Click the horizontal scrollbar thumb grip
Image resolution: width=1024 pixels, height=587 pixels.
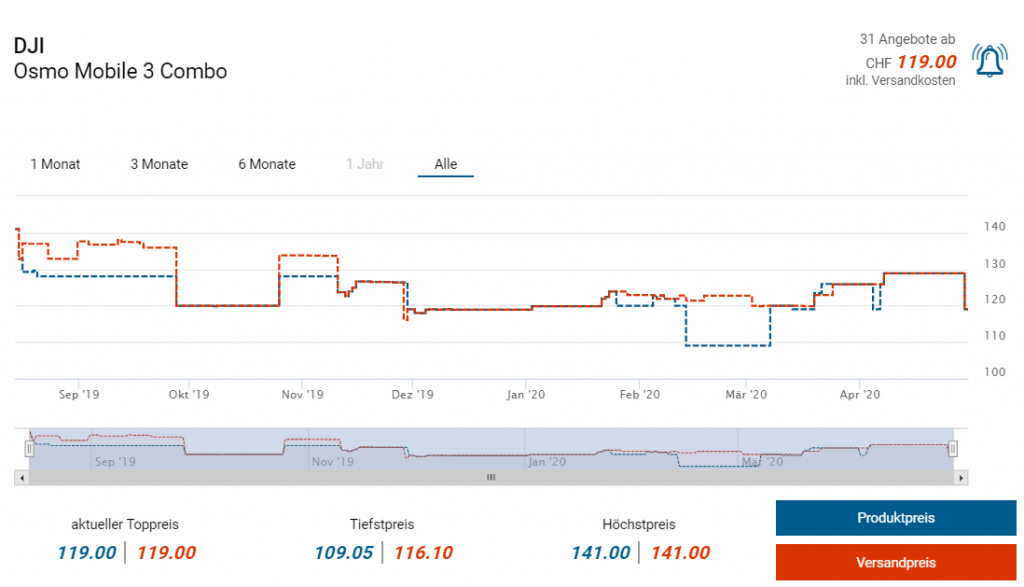coord(491,478)
